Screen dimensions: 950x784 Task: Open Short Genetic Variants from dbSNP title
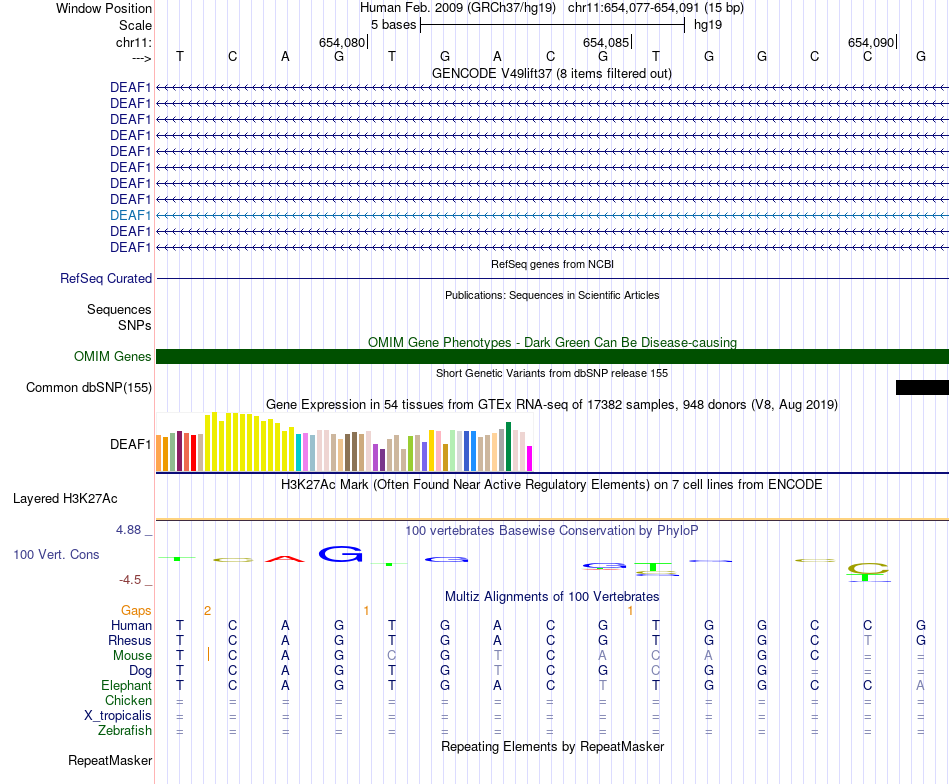(x=552, y=373)
